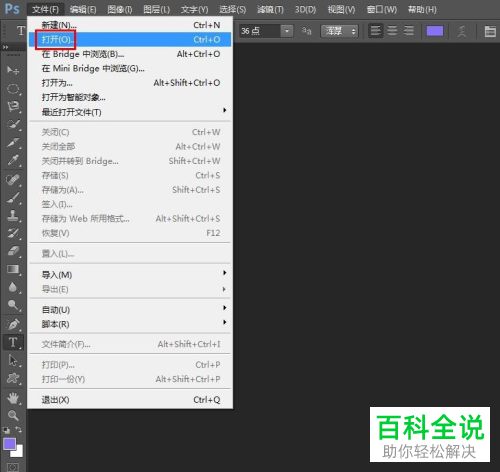Select the Eraser tool

tap(13, 251)
